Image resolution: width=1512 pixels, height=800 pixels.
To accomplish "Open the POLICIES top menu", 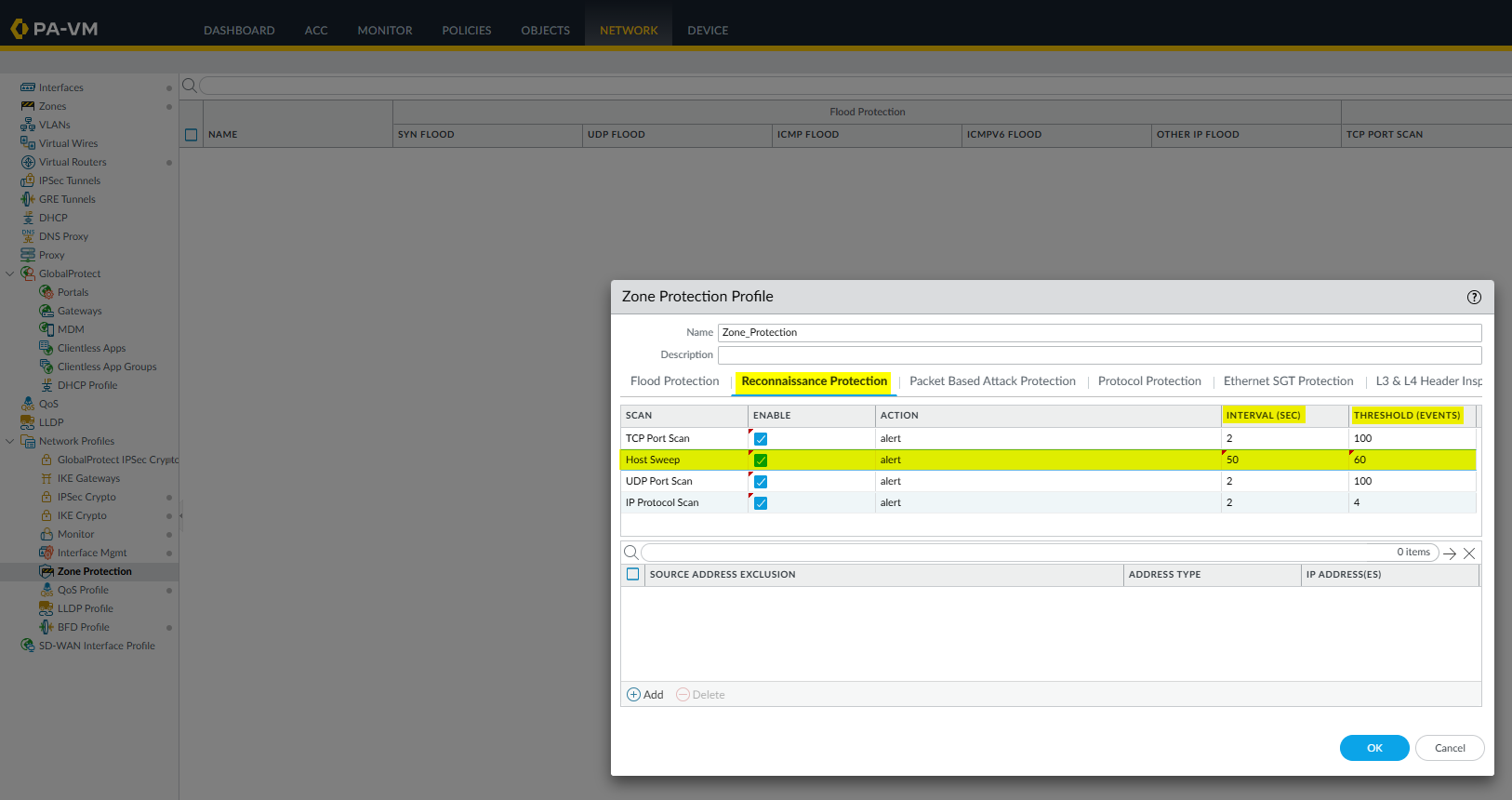I will pyautogui.click(x=466, y=31).
